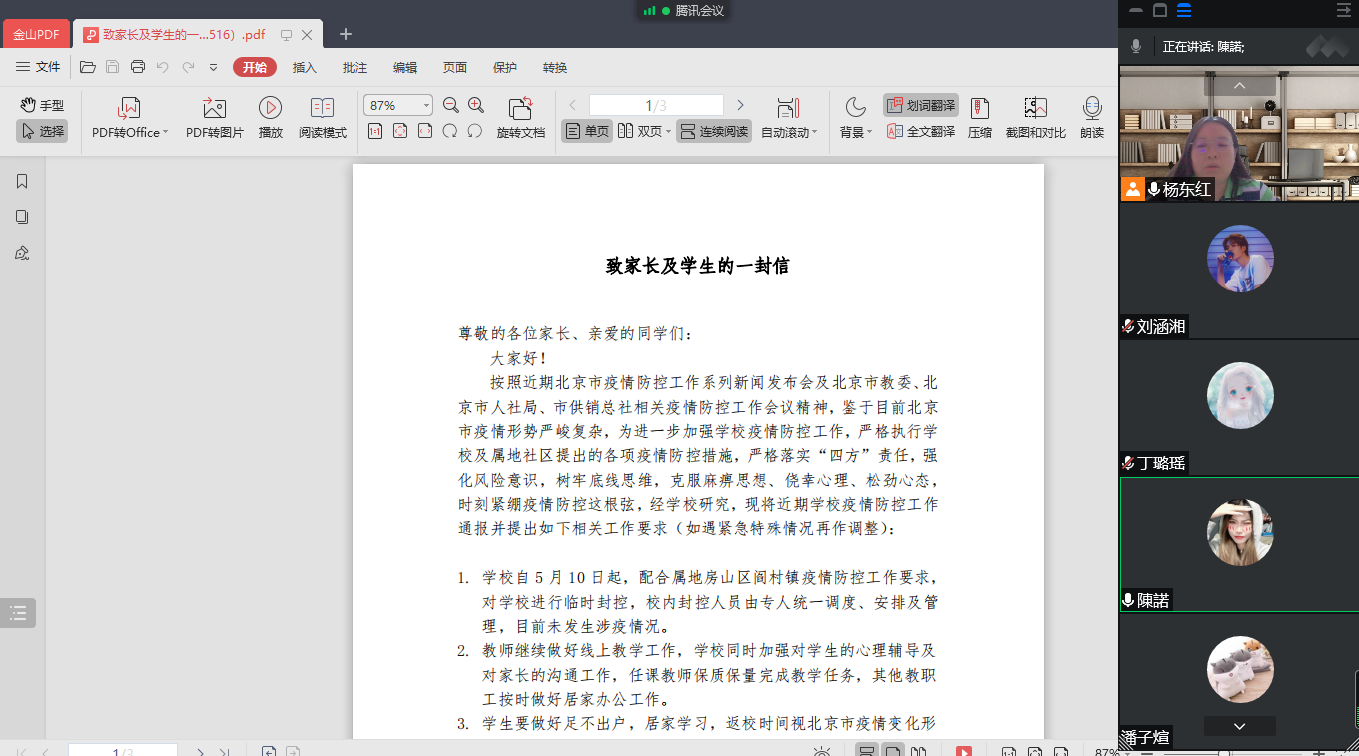Image resolution: width=1359 pixels, height=756 pixels.
Task: Expand the PDF转Office dropdown
Action: point(165,132)
